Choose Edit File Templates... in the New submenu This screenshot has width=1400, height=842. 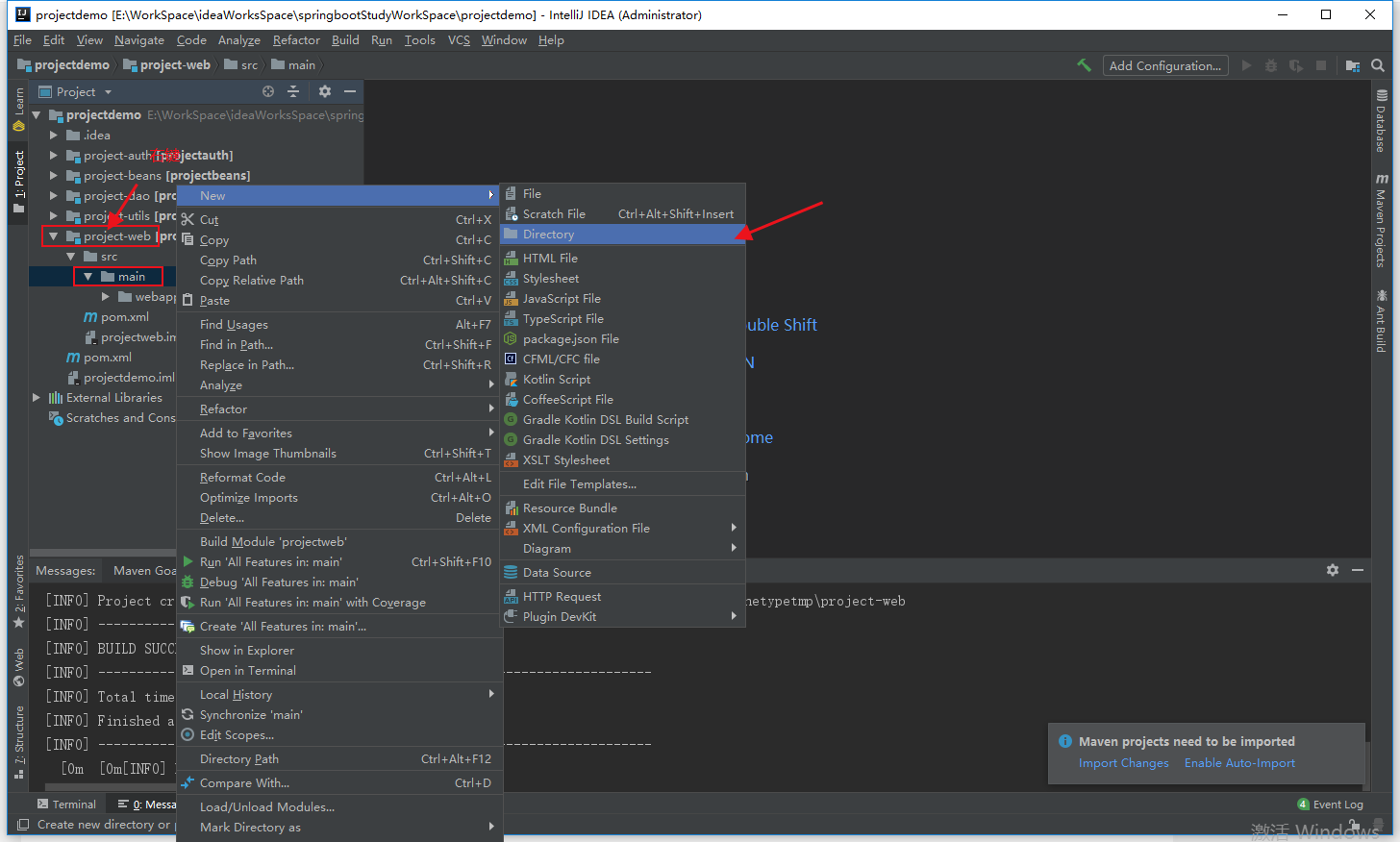pyautogui.click(x=623, y=484)
